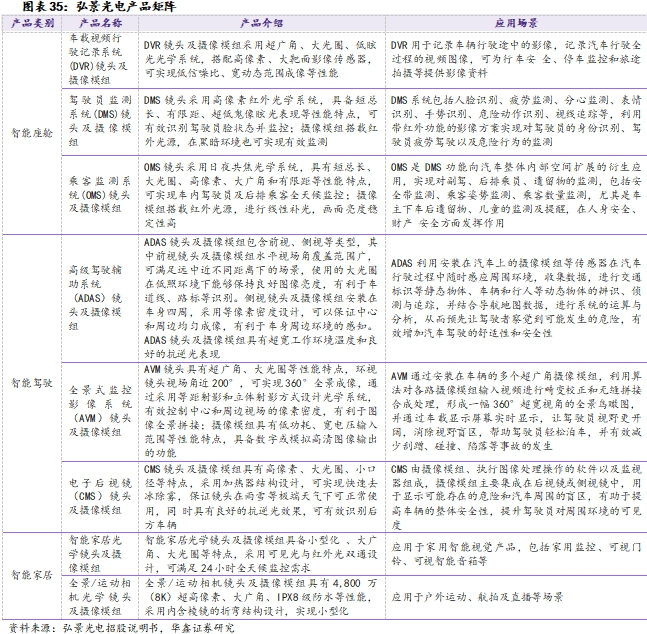The image size is (647, 634).
Task: Select the 产品介绍 column header
Action: tap(262, 23)
